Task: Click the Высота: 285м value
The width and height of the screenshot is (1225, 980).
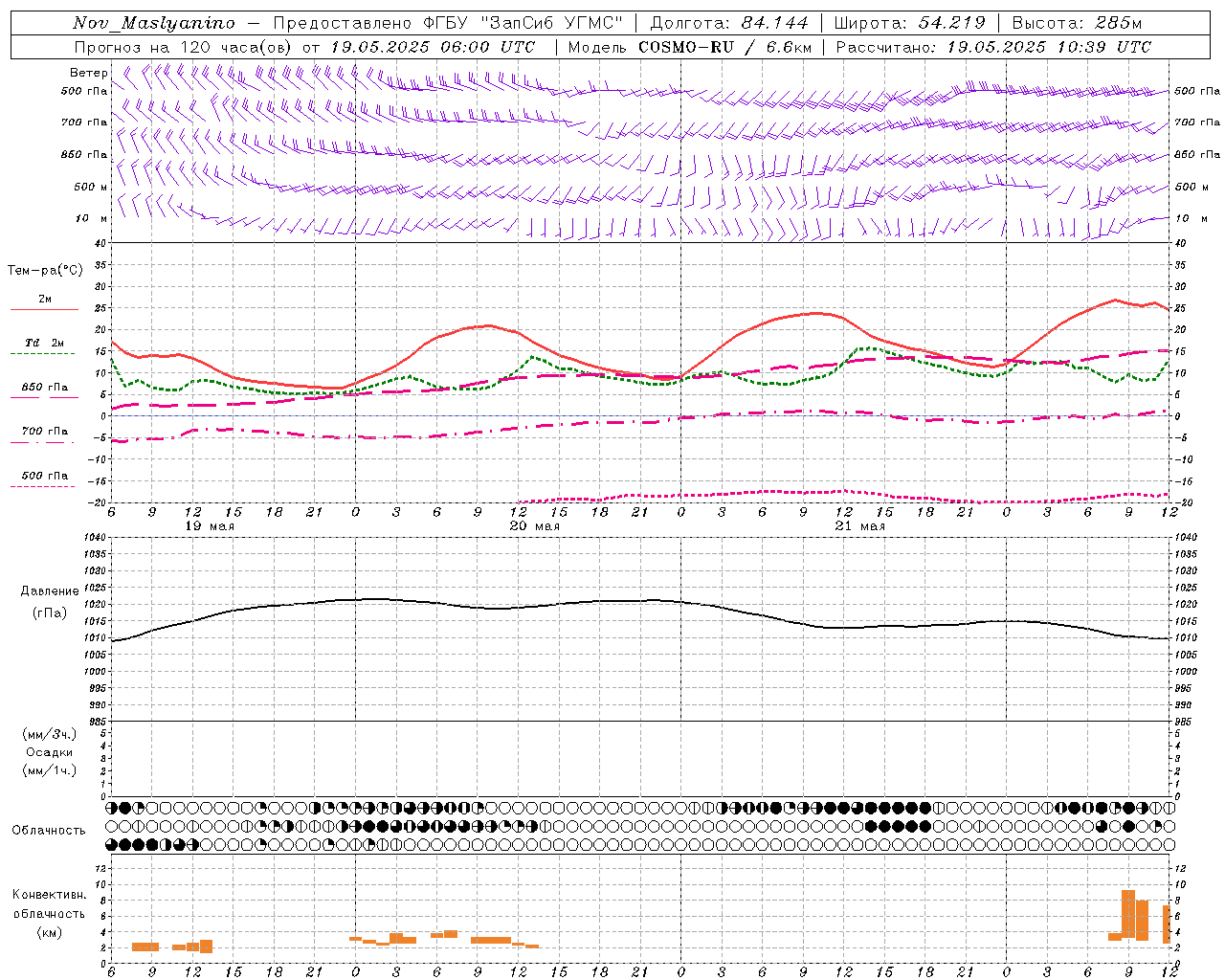Action: coord(1077,23)
